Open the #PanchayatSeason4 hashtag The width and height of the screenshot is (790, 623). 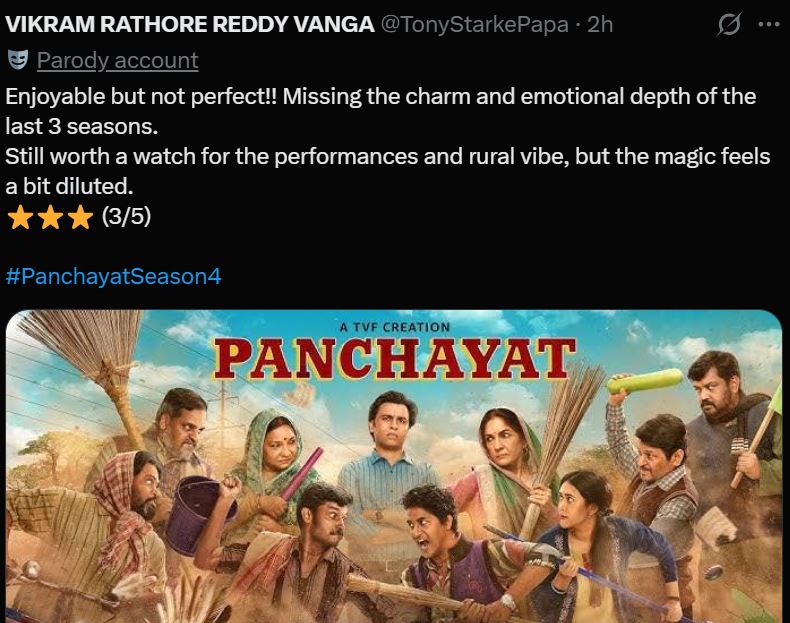113,276
